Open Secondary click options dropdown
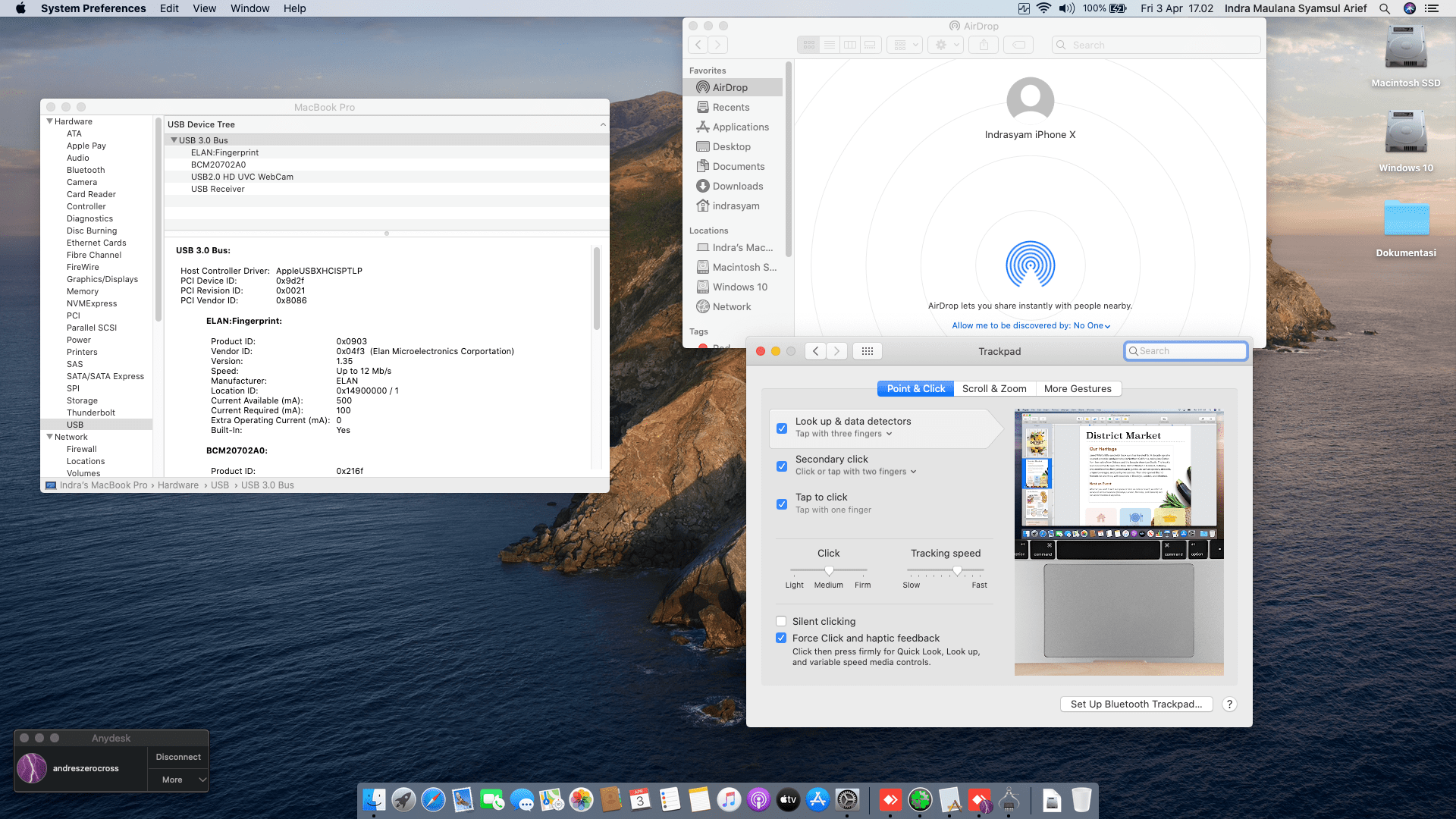 point(913,472)
